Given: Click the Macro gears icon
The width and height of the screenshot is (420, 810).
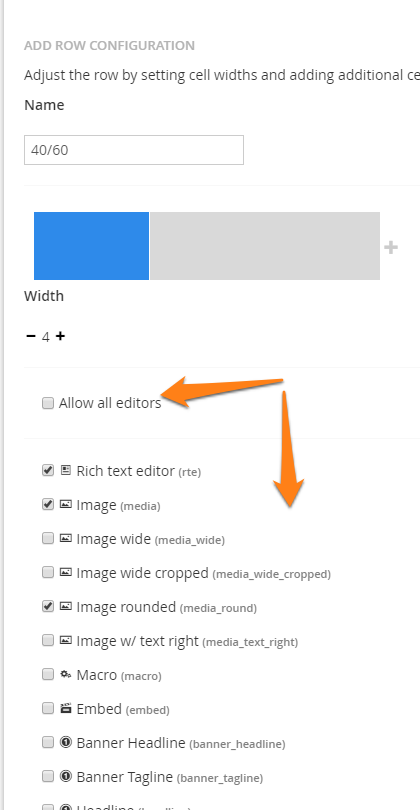Looking at the screenshot, I should point(66,674).
